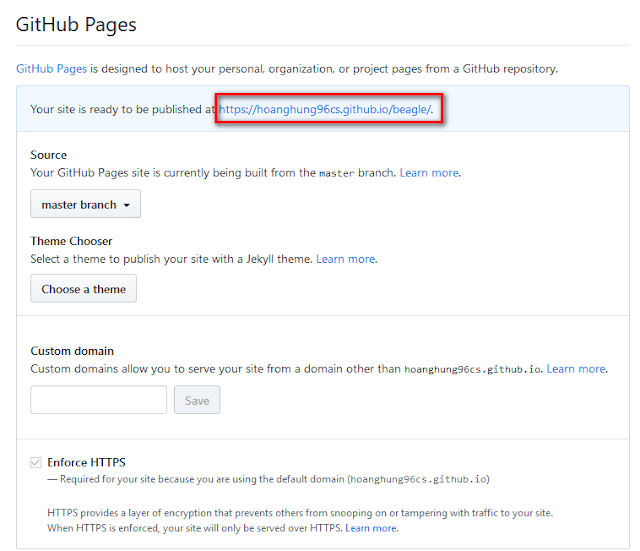Click the GitHub Pages section heading

point(76,24)
